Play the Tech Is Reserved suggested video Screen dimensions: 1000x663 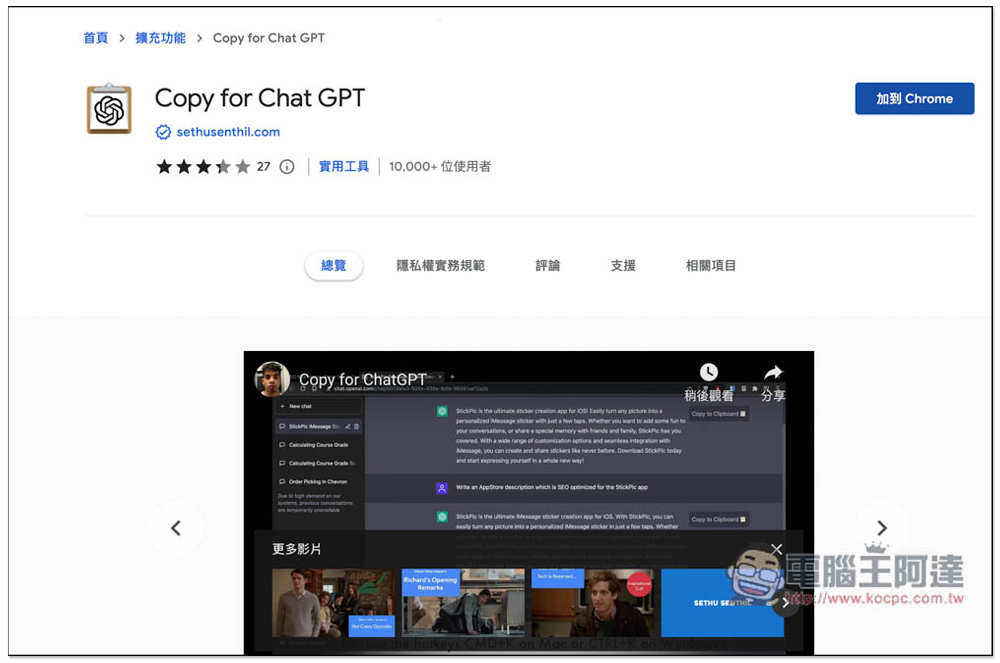(592, 602)
